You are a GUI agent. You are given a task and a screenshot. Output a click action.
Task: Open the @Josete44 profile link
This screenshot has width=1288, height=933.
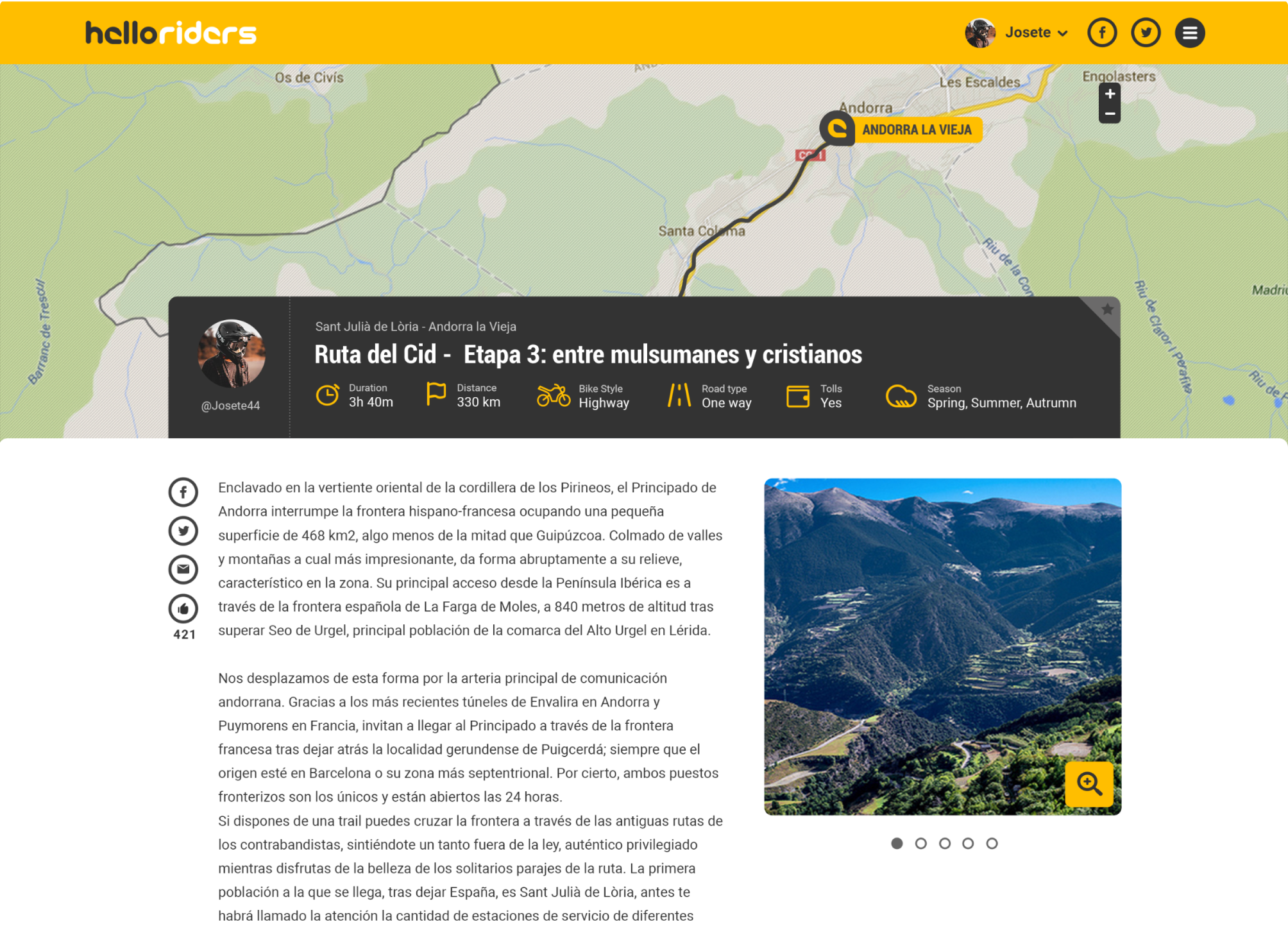(x=230, y=406)
